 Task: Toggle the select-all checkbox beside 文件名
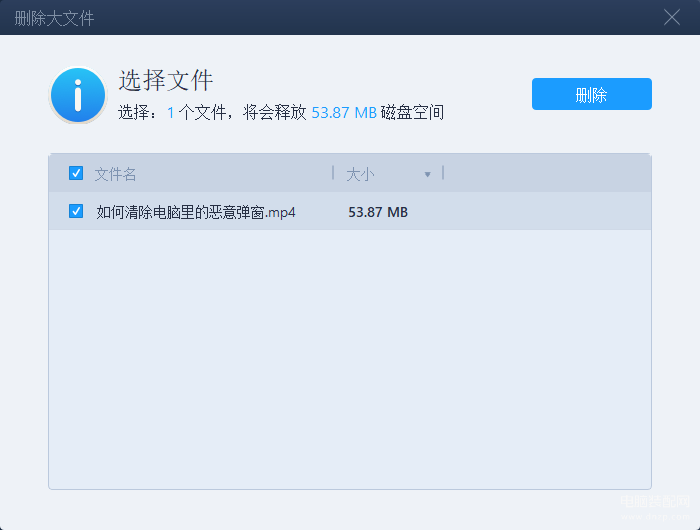(76, 173)
